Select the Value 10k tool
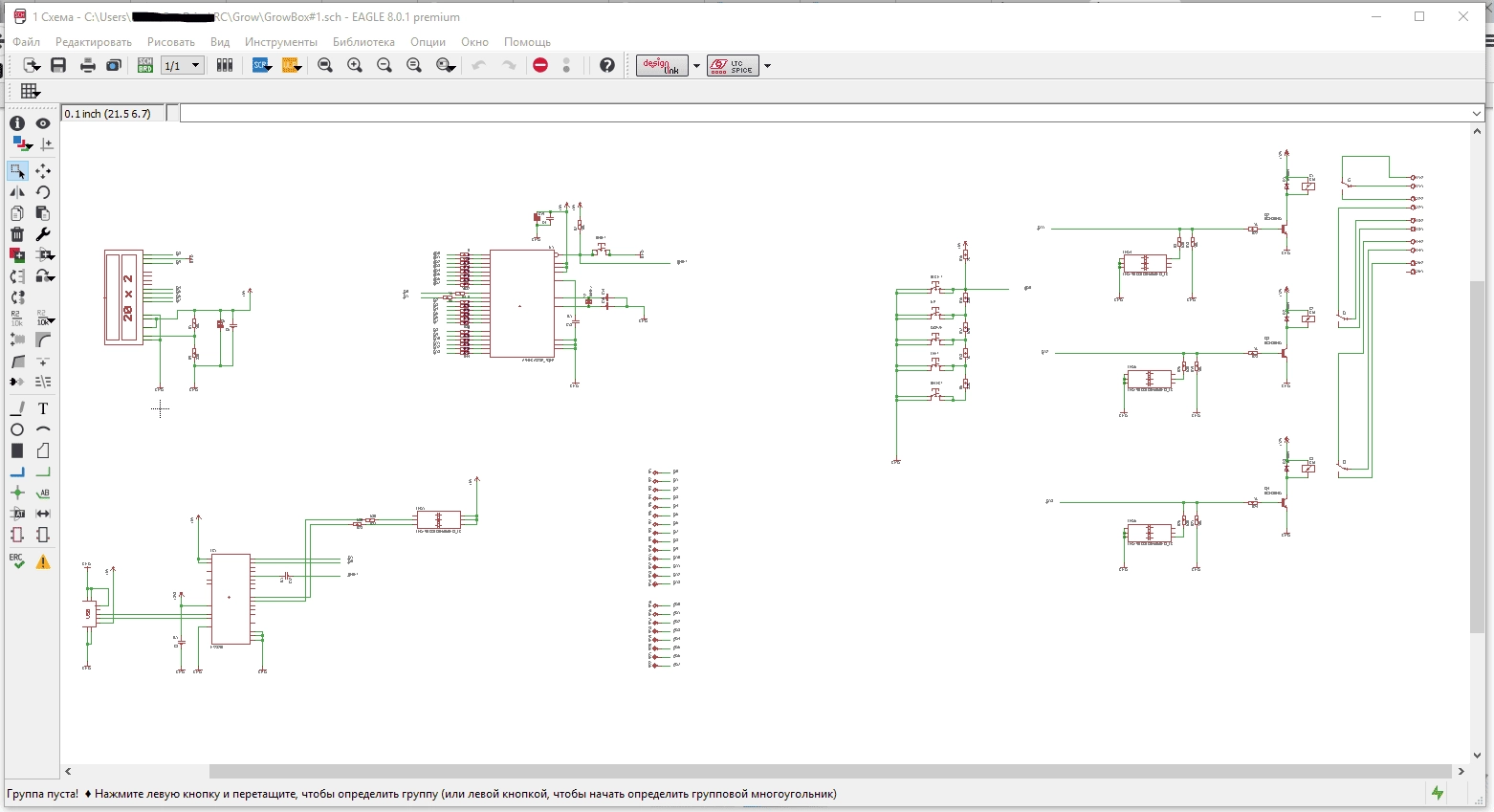1494x812 pixels. click(x=44, y=318)
